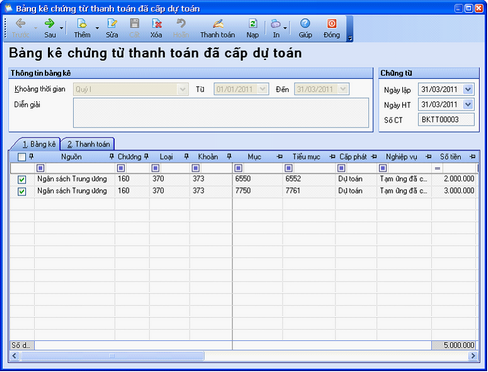Expand toolbar overflow options arrow
Viewport: 488px width, 372px height.
pos(350,38)
